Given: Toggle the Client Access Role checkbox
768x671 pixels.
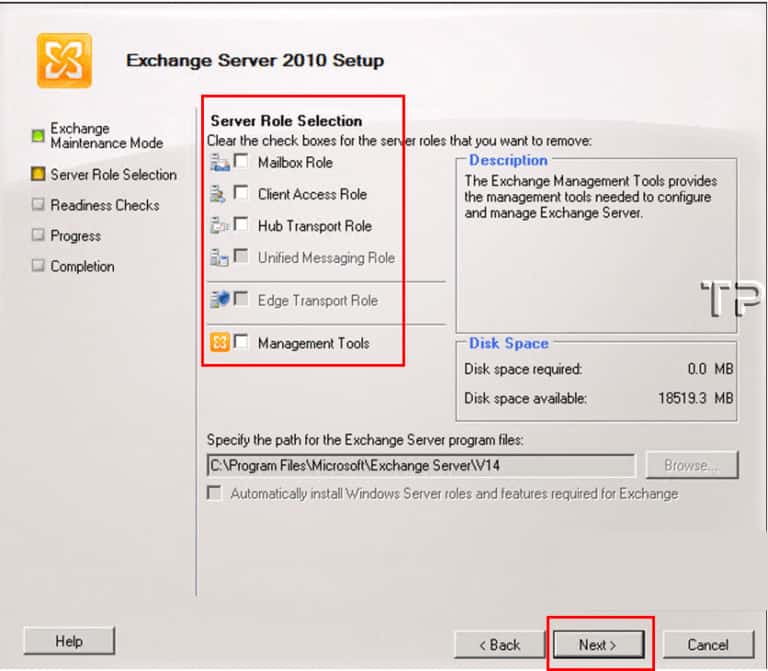Looking at the screenshot, I should [241, 192].
